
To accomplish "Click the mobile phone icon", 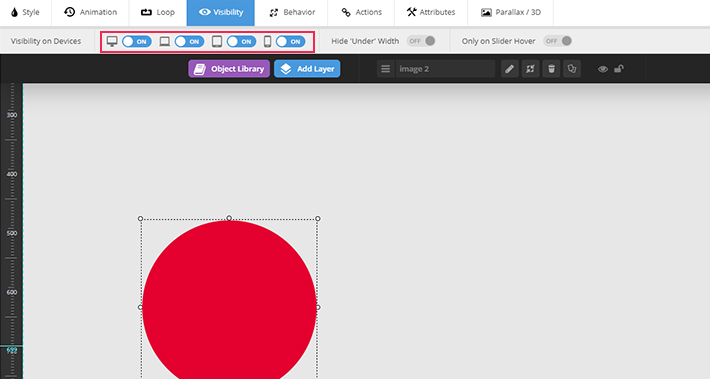I will [x=268, y=42].
